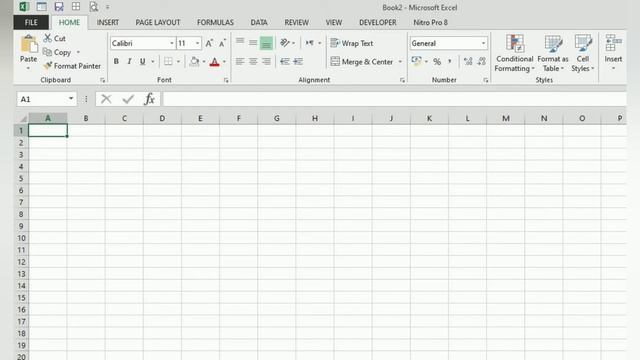
Task: Switch to the FORMULAS tab
Action: [215, 22]
